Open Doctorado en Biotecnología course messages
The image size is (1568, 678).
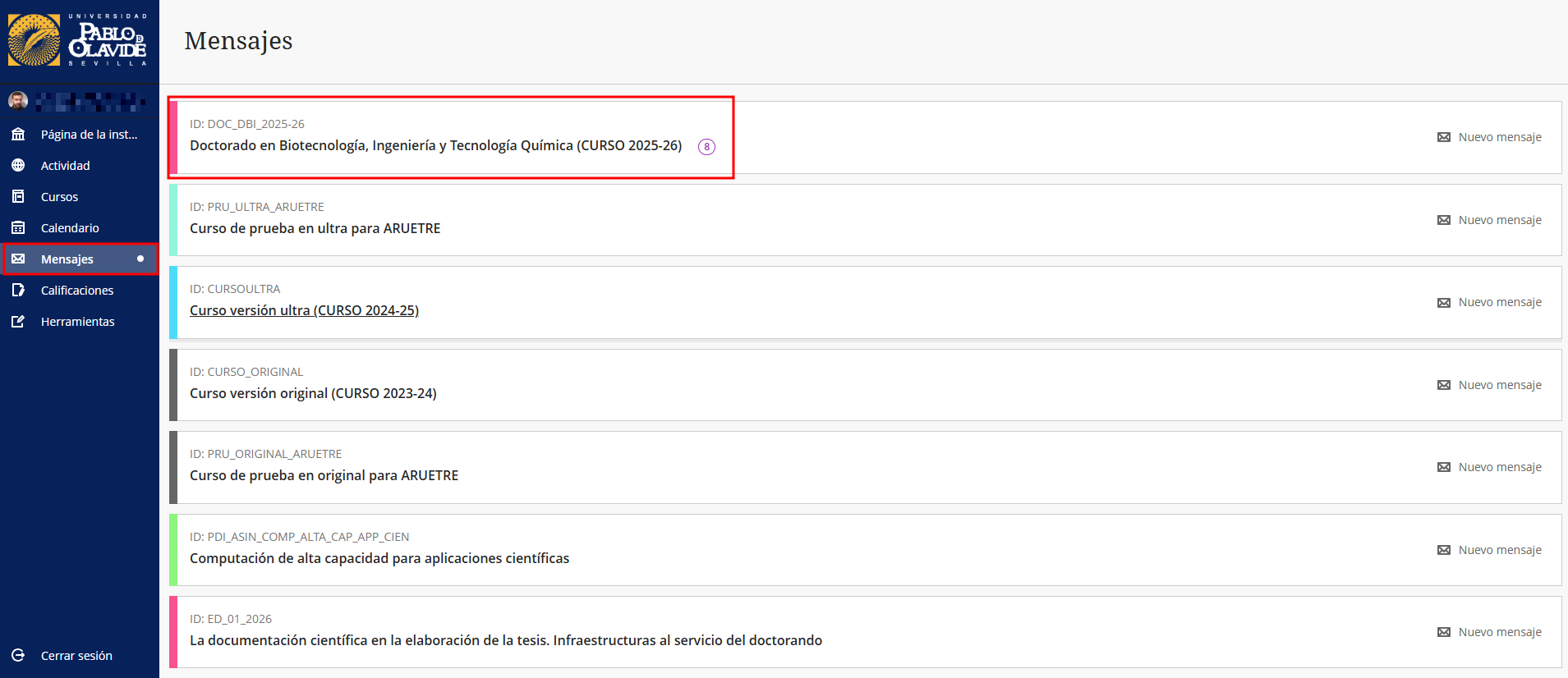click(x=435, y=145)
